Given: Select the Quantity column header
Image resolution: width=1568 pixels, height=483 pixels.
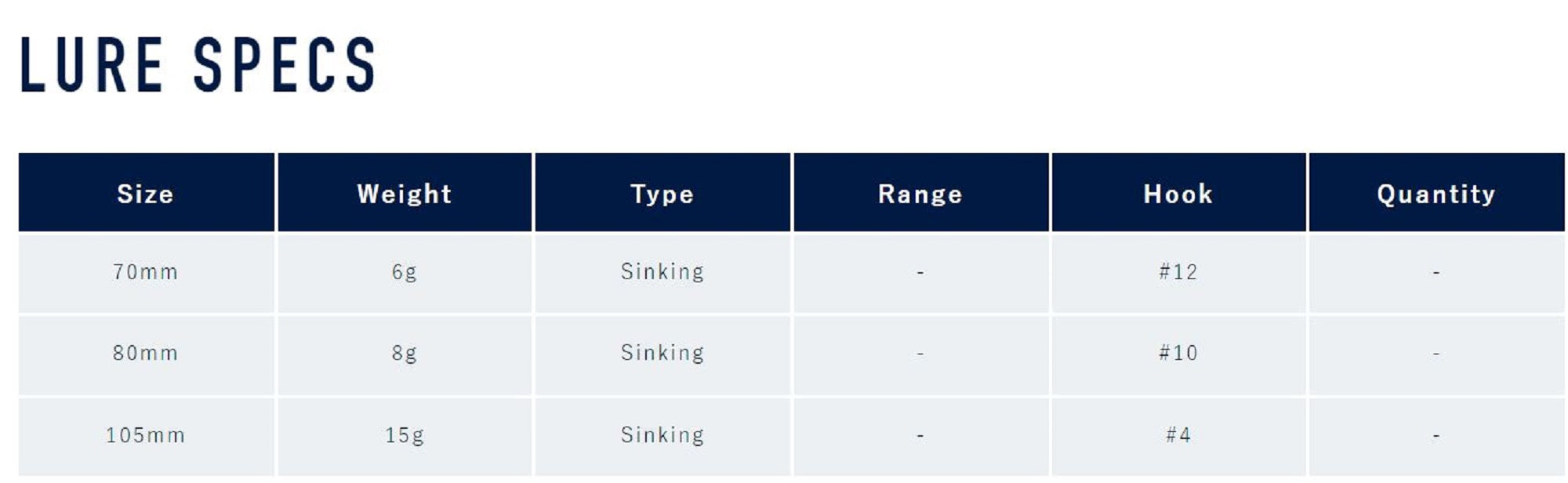Looking at the screenshot, I should tap(1436, 194).
